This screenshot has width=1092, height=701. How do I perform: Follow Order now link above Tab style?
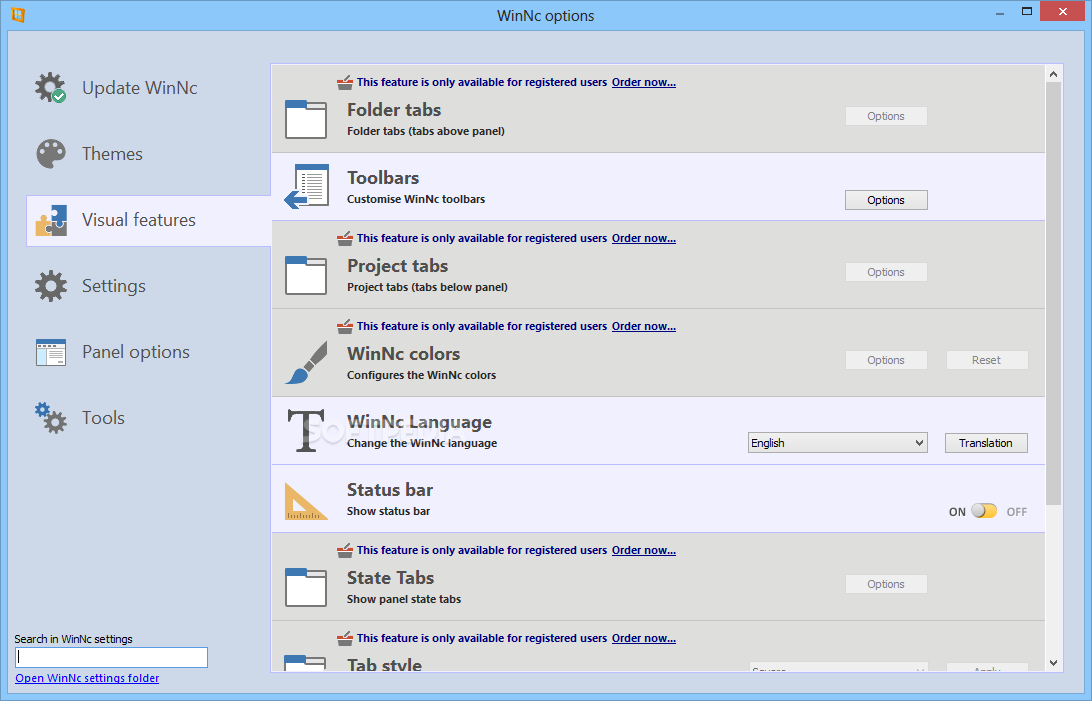click(x=644, y=638)
